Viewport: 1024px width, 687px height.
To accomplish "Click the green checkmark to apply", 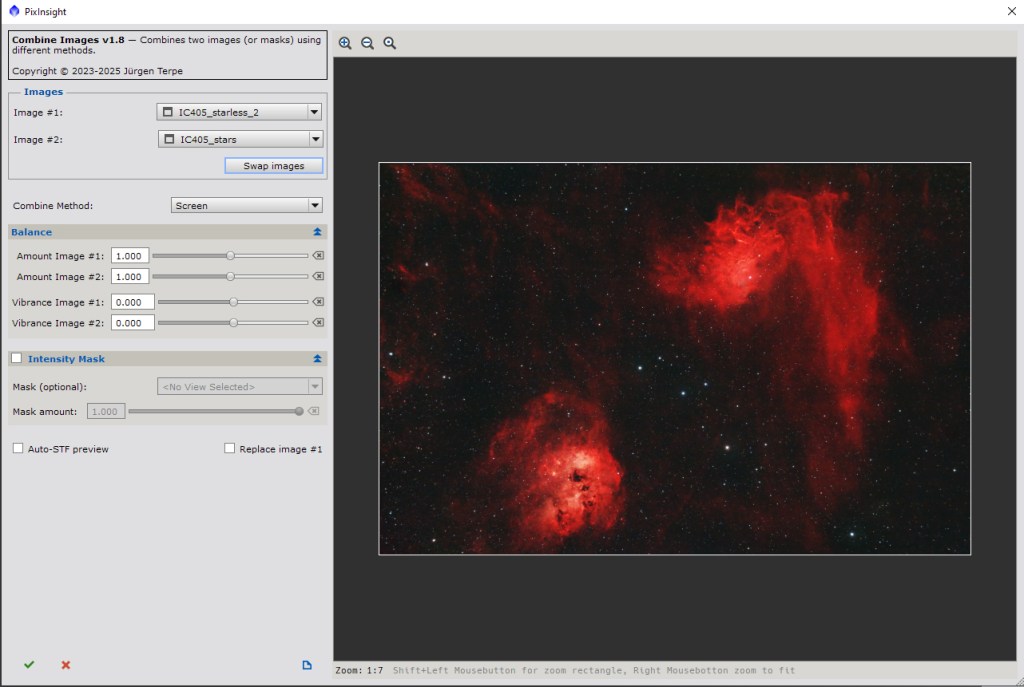I will coord(29,665).
